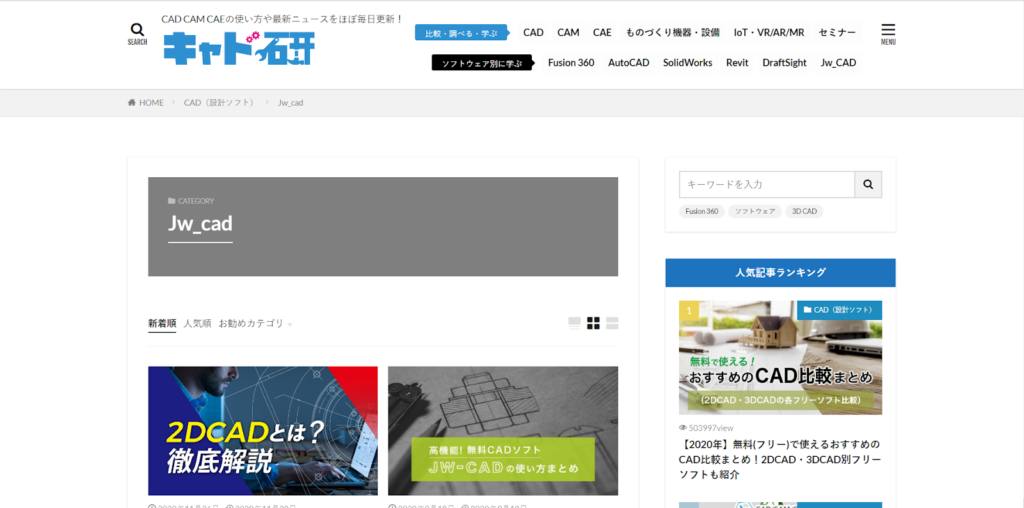Click the 人気記事ランキング header

(x=780, y=272)
